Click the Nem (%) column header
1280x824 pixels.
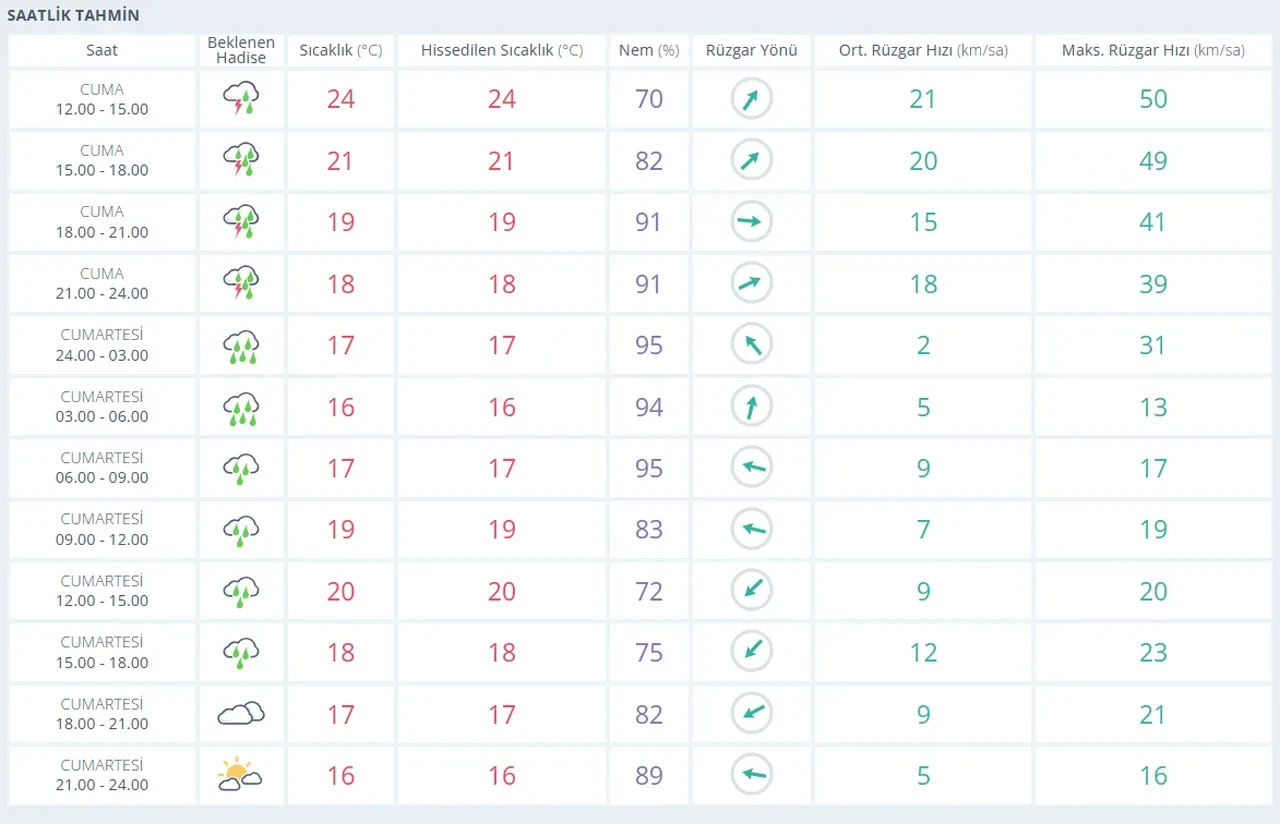649,50
